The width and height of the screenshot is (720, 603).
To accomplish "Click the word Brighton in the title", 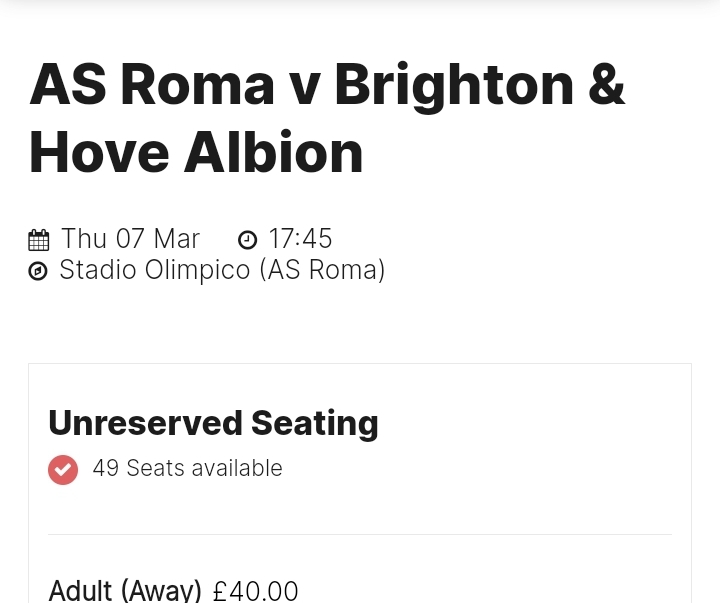I will click(x=455, y=86).
